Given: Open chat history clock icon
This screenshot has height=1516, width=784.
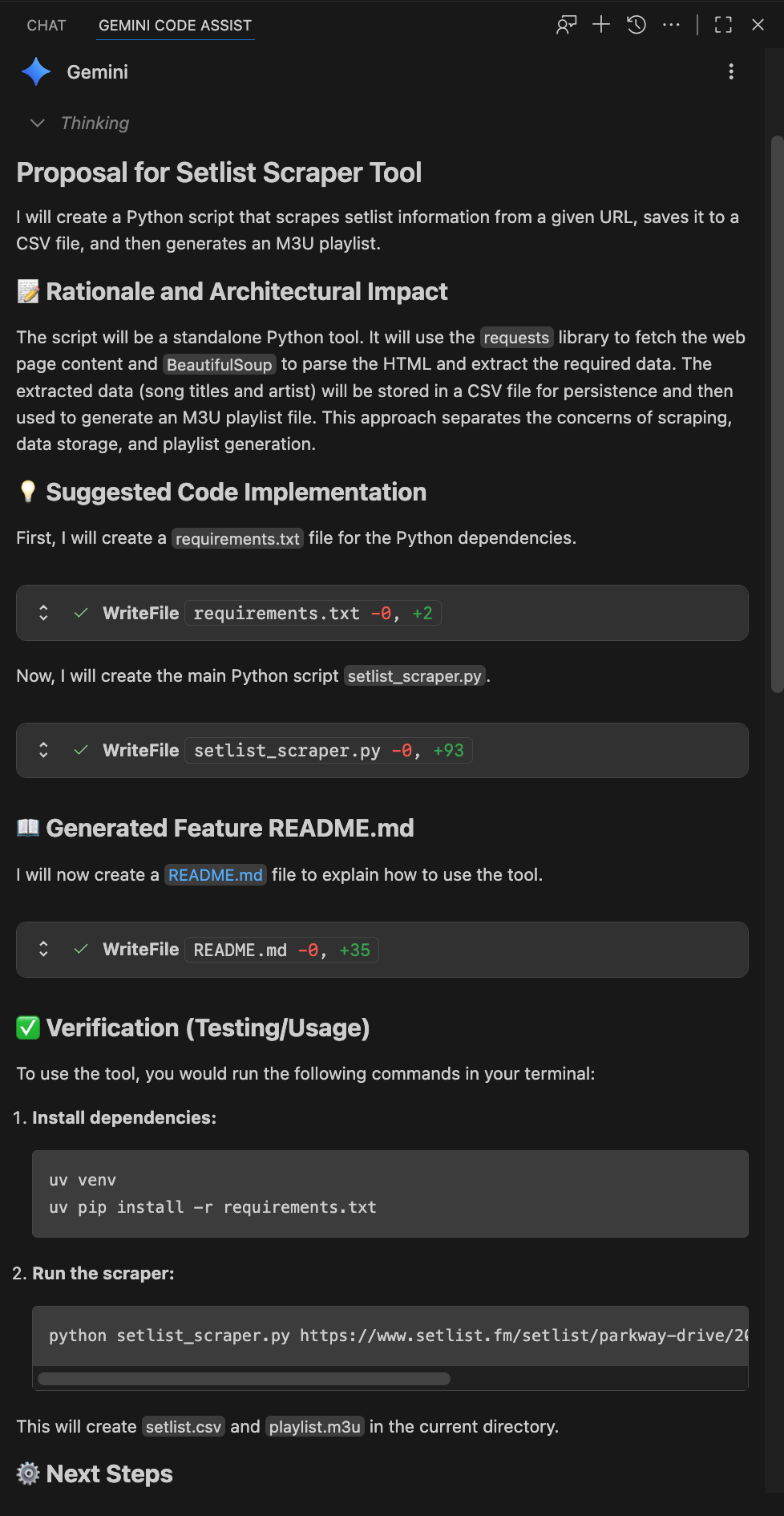Looking at the screenshot, I should (636, 25).
